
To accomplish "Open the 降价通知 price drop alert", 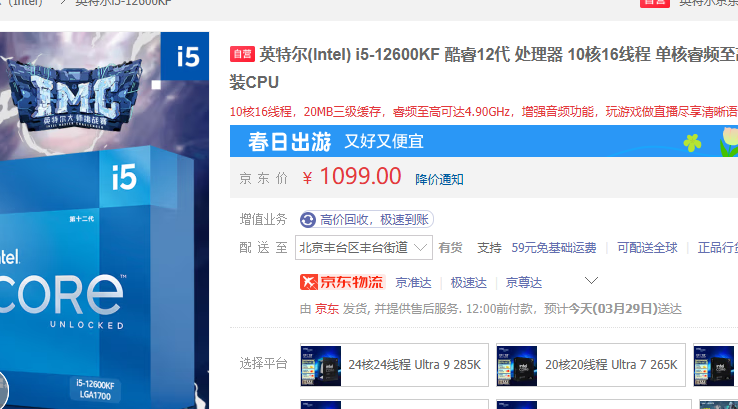I will click(x=439, y=179).
